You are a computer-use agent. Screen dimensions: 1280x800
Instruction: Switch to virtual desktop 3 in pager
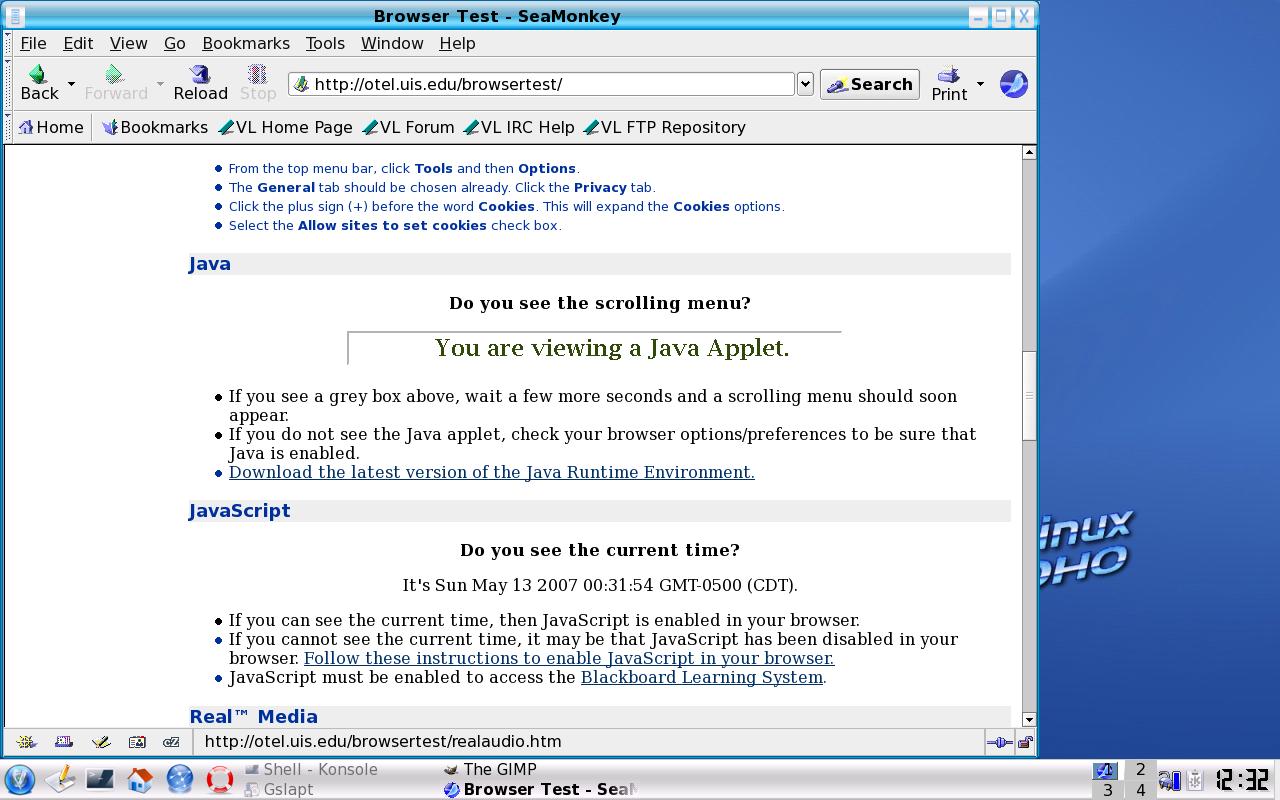click(x=1107, y=790)
